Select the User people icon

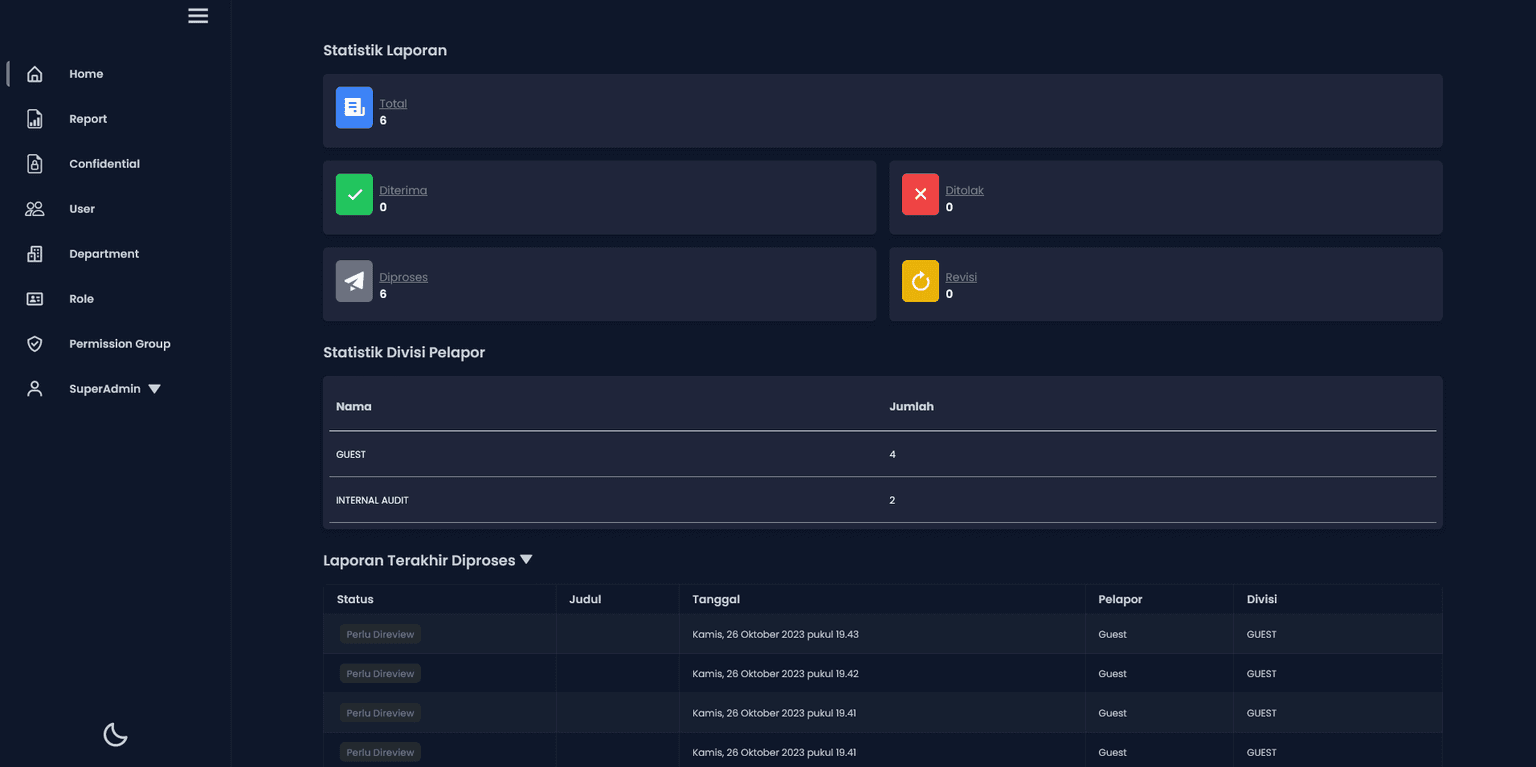(35, 209)
